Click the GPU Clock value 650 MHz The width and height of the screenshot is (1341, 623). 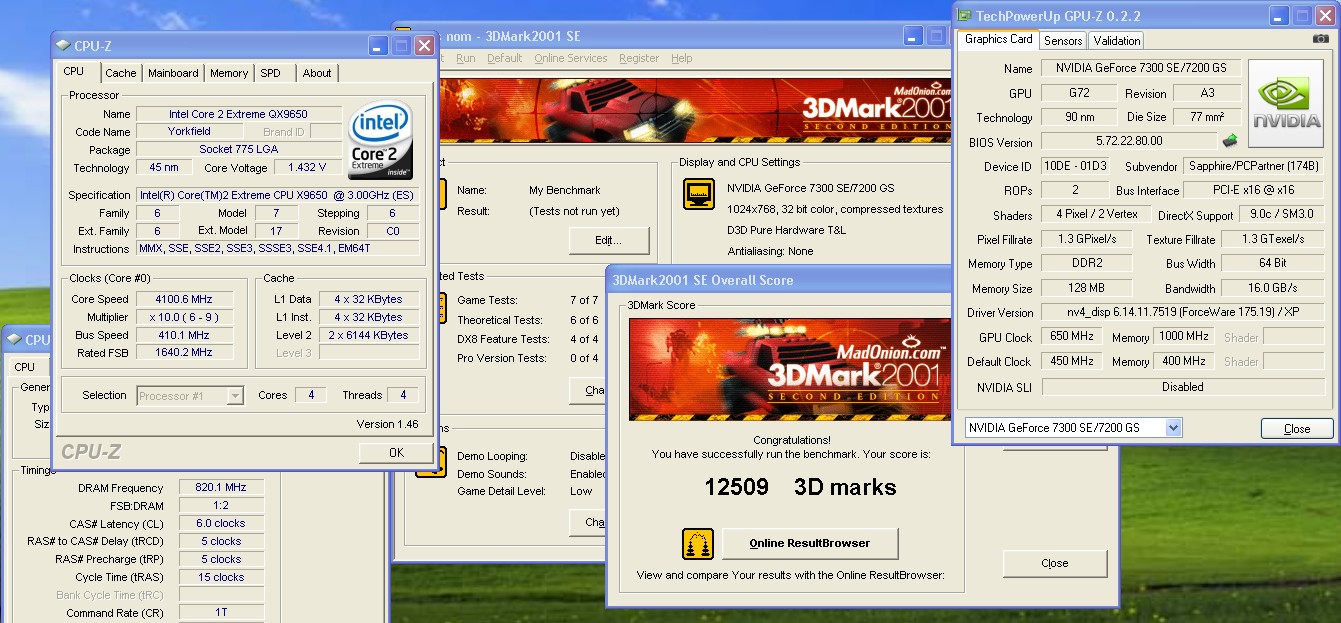tap(1071, 337)
